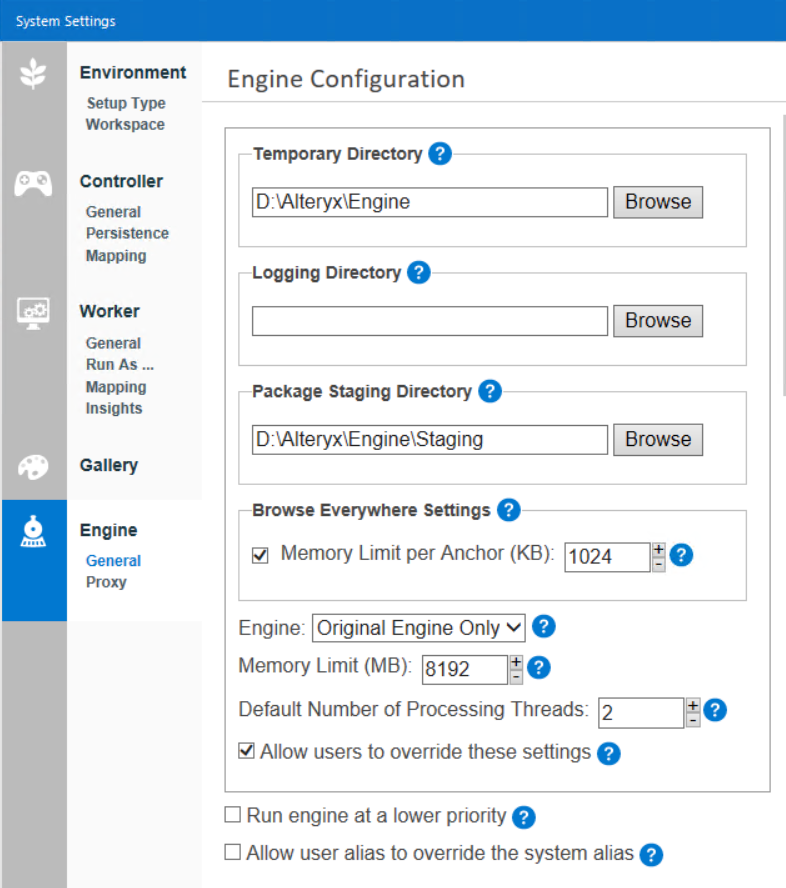
Task: Decrease Default Number of Processing Threads
Action: coord(692,720)
